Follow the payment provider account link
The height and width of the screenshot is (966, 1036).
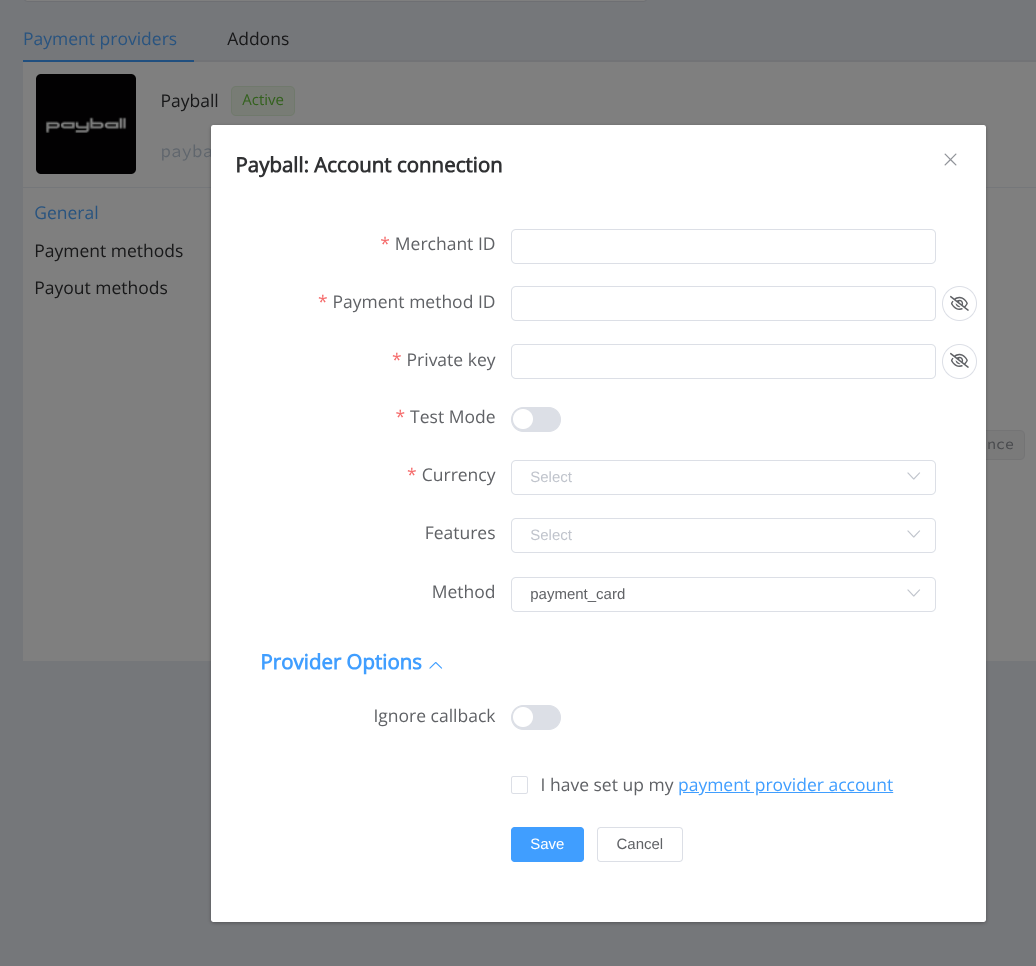click(785, 785)
